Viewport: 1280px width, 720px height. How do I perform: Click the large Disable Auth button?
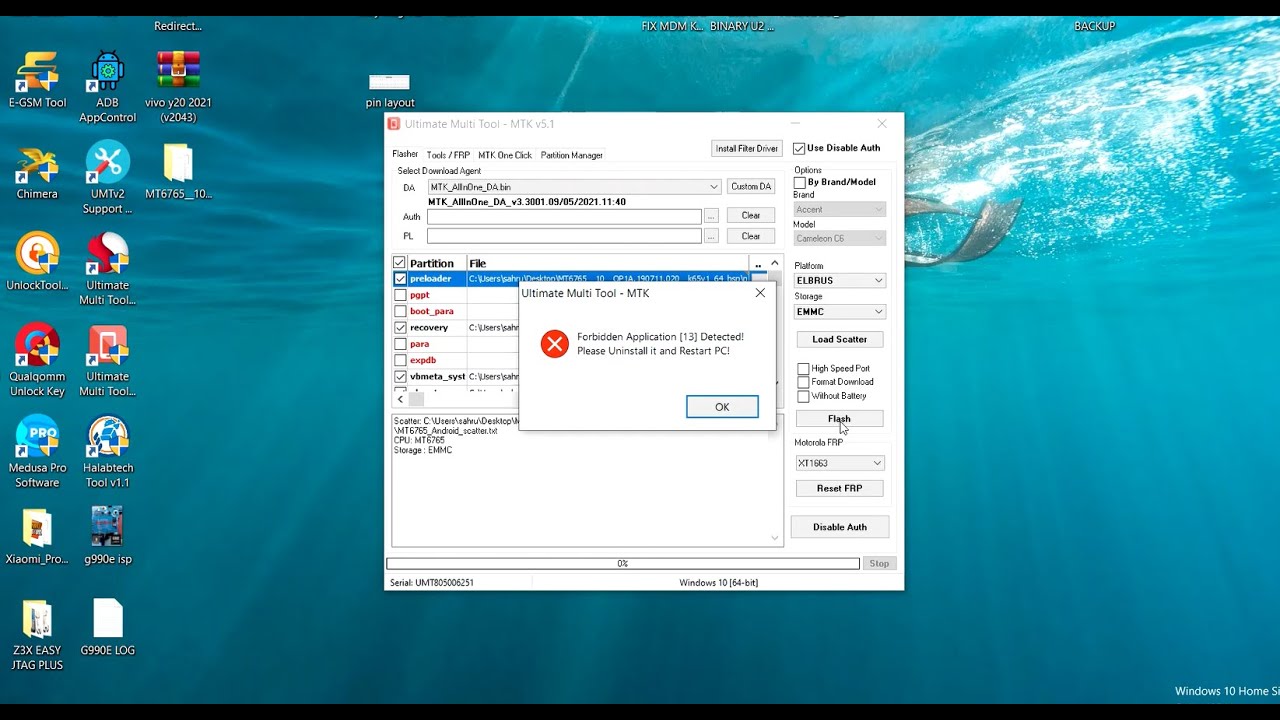pyautogui.click(x=840, y=527)
